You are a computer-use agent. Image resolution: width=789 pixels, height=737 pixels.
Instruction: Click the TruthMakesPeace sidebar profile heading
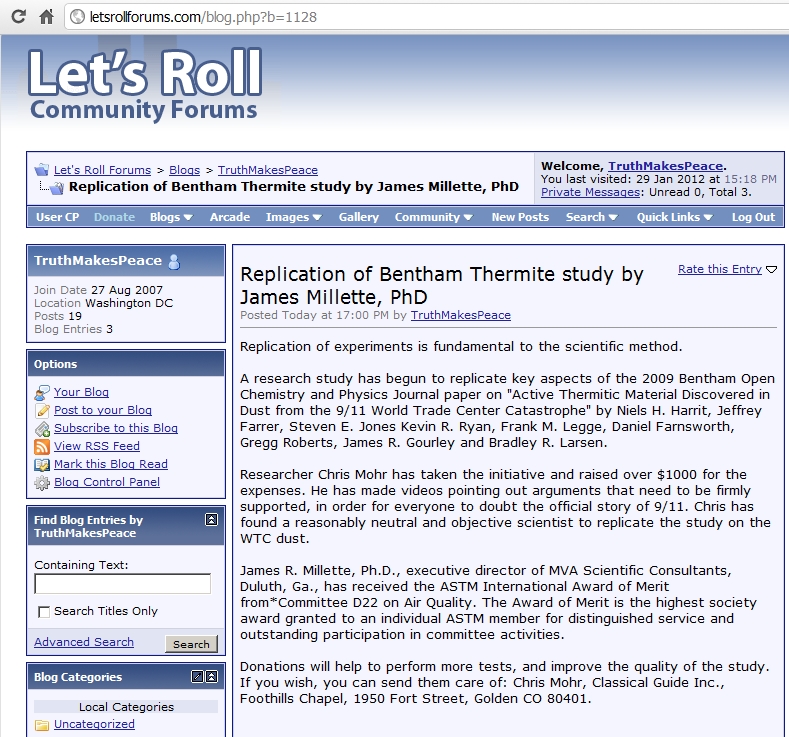click(98, 261)
